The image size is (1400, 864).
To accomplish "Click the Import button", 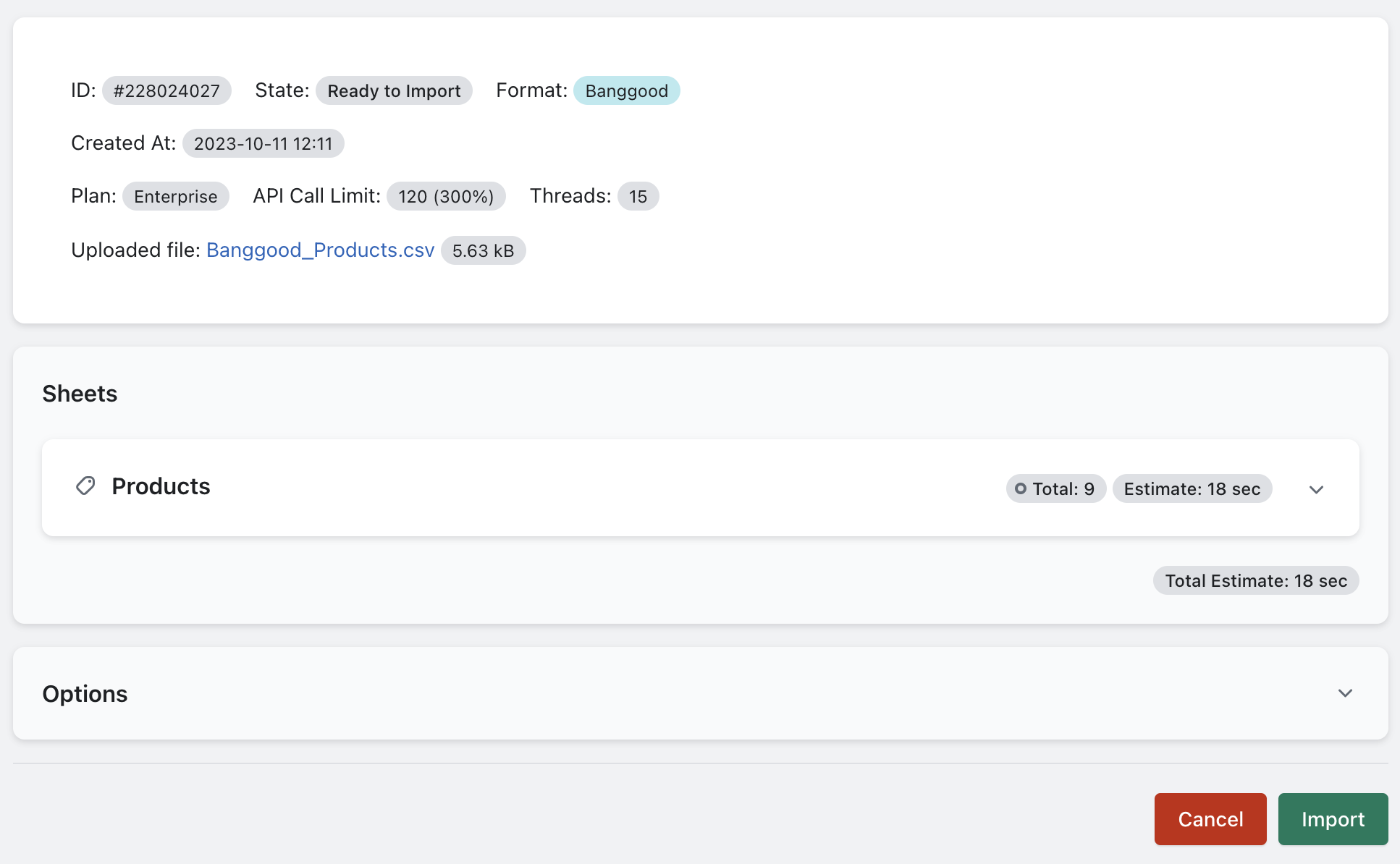I will (1333, 819).
